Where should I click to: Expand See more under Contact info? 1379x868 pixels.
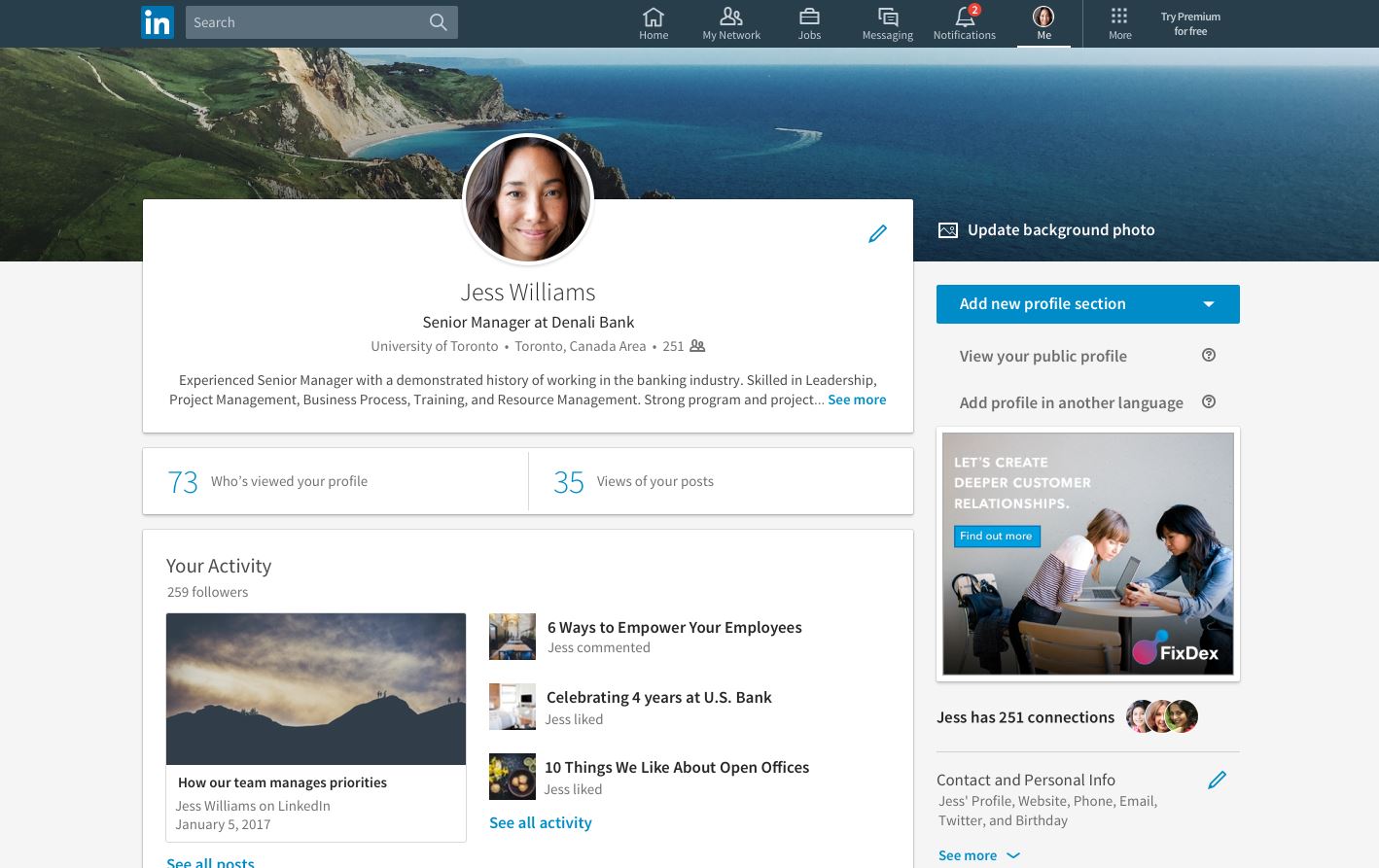pyautogui.click(x=978, y=855)
